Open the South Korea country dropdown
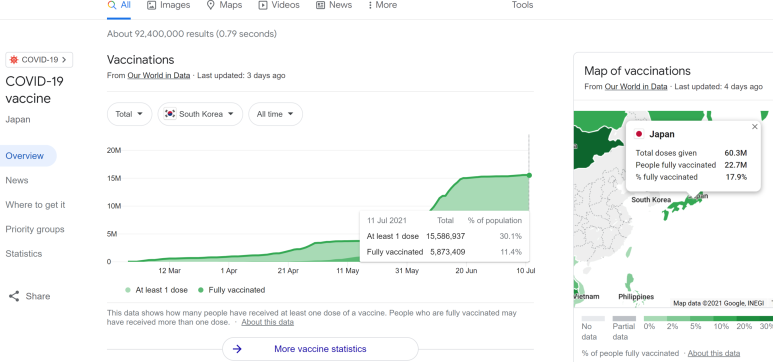Viewport: 773px width, 362px height. [200, 114]
